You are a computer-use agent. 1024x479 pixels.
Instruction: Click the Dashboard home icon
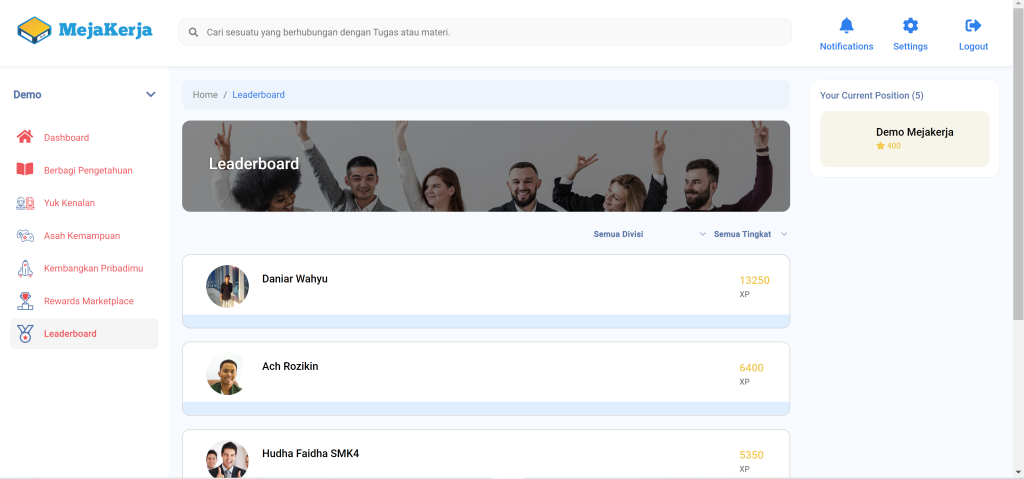point(25,137)
